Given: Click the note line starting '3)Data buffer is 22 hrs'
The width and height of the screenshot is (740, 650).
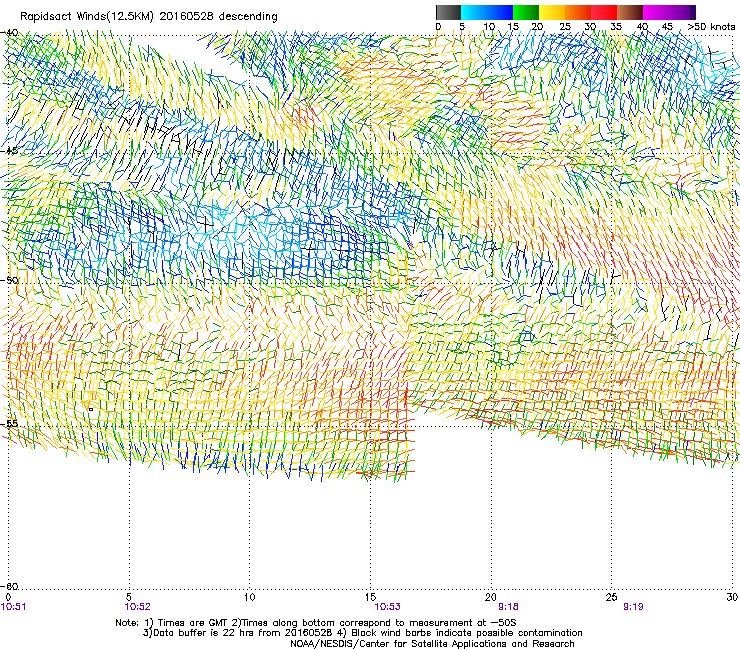Looking at the screenshot, I should [x=362, y=633].
